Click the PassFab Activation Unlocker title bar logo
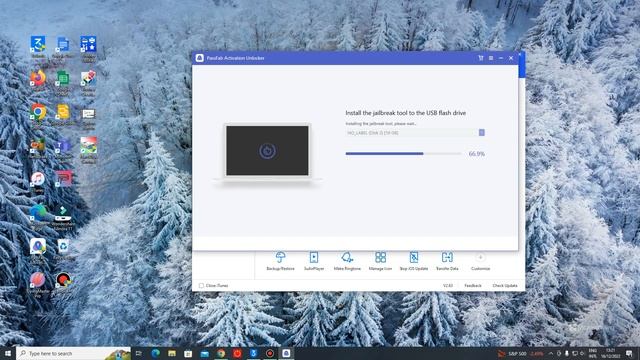 [x=200, y=58]
